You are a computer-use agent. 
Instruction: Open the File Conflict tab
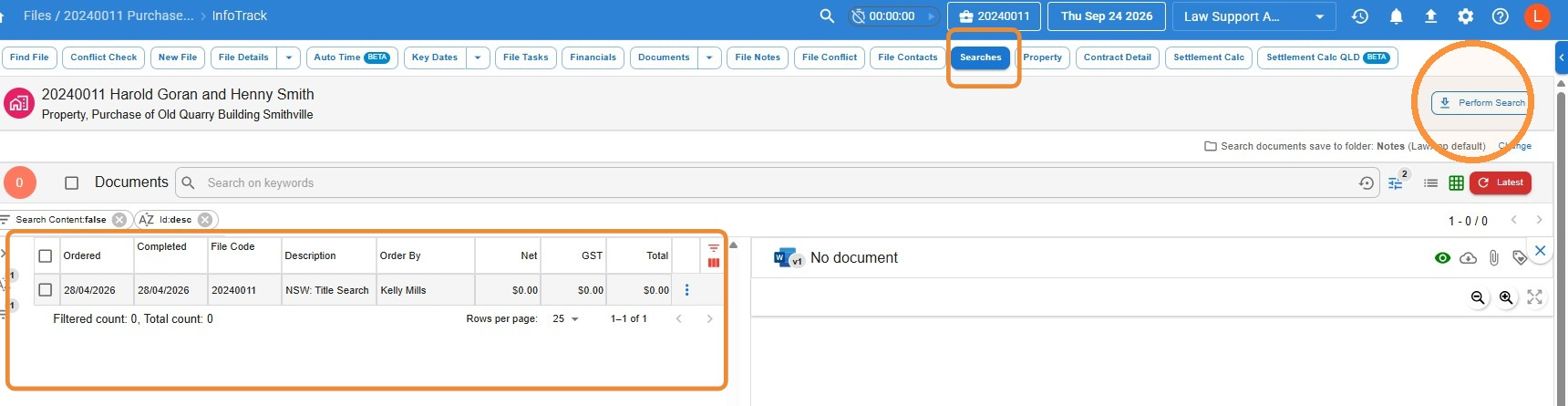point(830,57)
